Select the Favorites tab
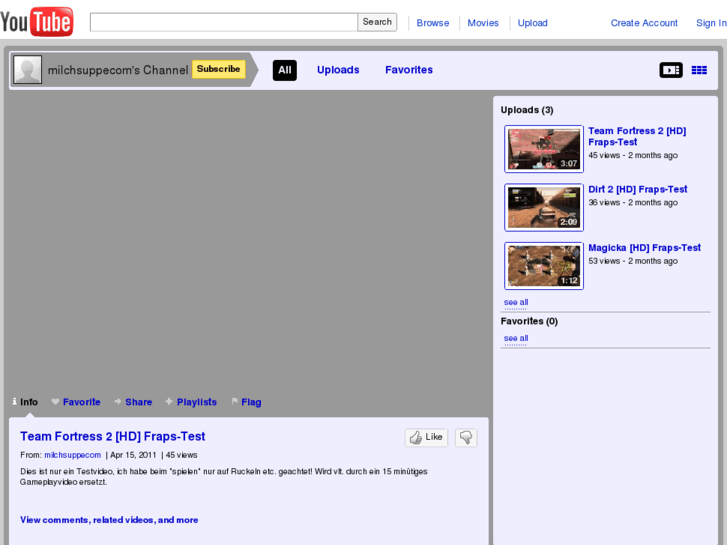The image size is (727, 545). tap(409, 70)
